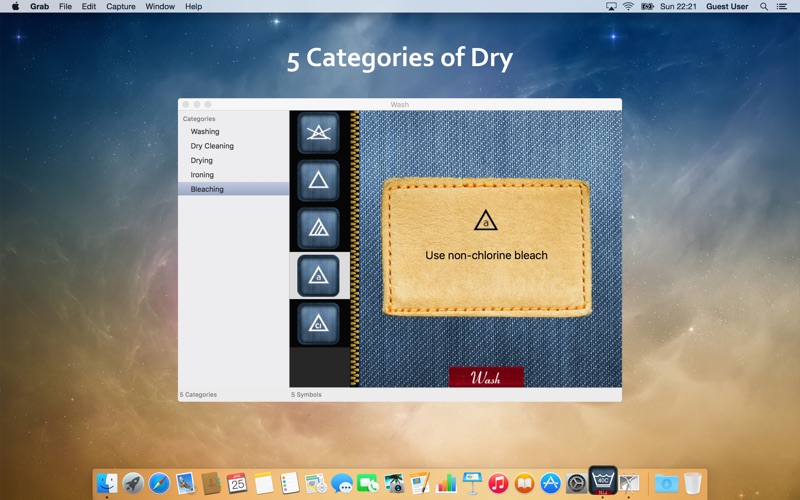Viewport: 800px width, 500px height.
Task: Open the App Store from the Dock
Action: click(x=550, y=484)
